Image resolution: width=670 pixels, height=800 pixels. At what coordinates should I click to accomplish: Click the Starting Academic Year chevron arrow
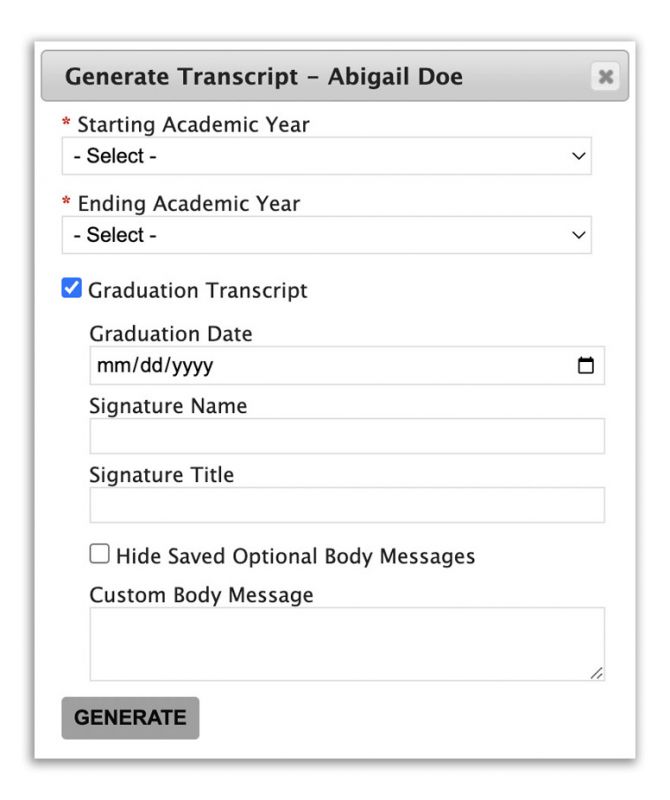click(578, 156)
